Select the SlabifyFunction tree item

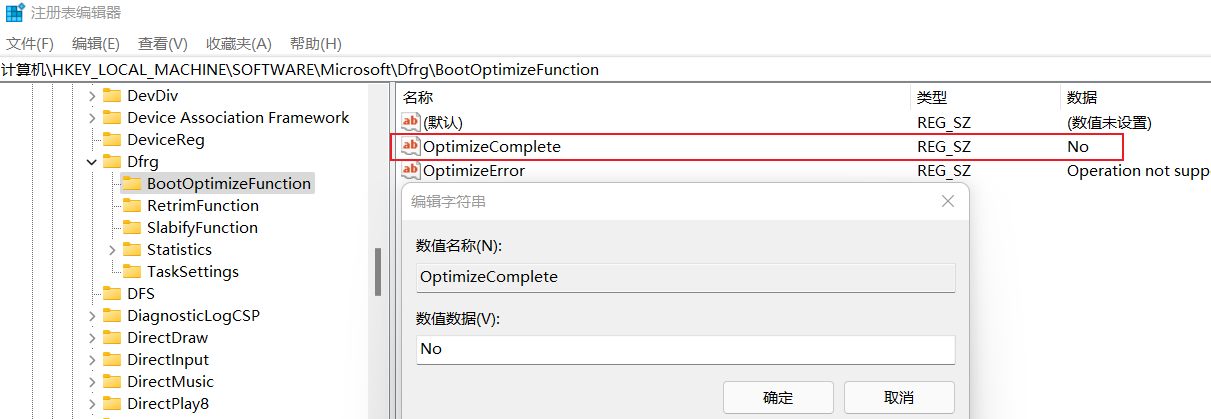point(202,228)
